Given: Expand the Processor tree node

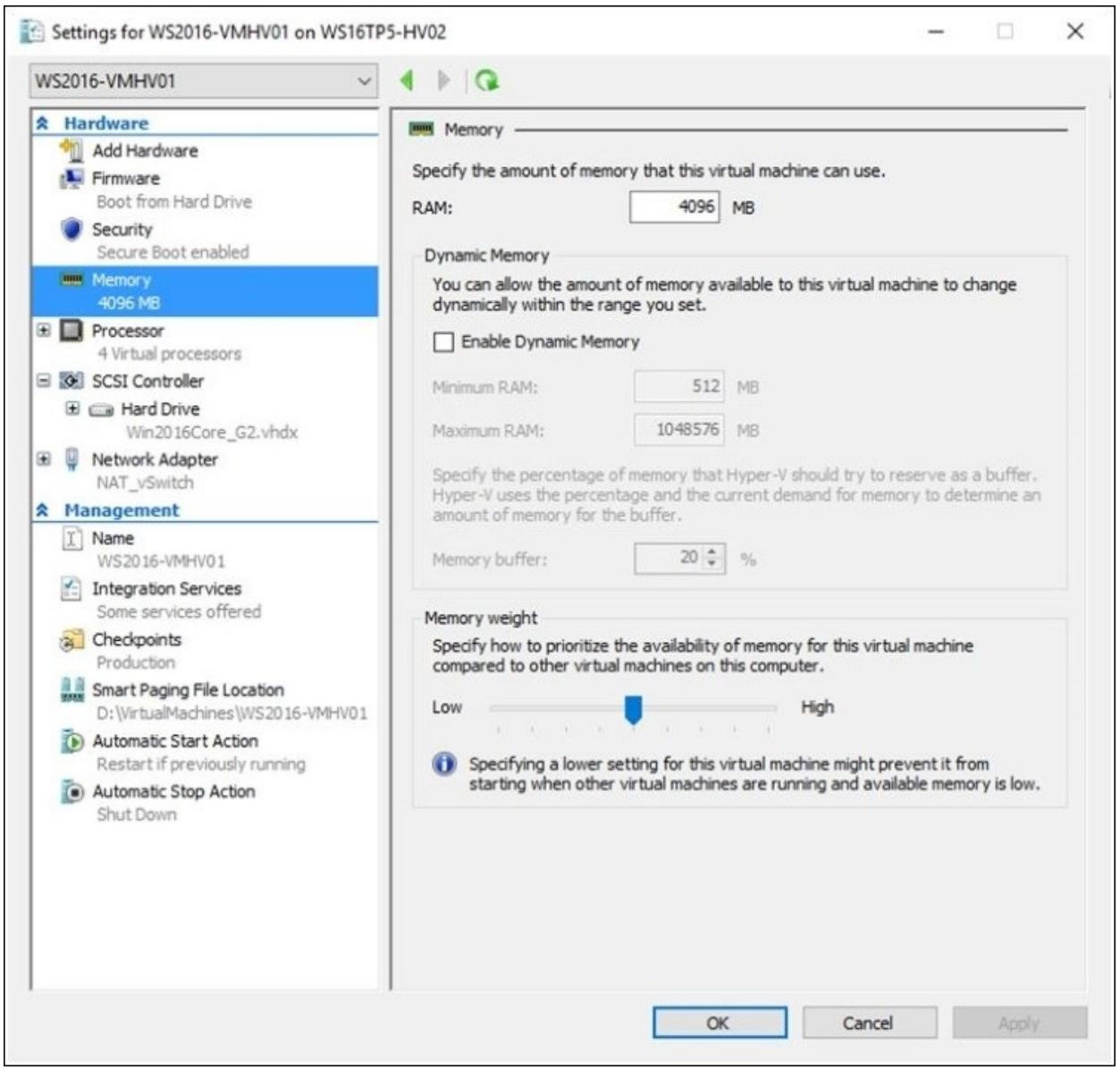Looking at the screenshot, I should 43,331.
